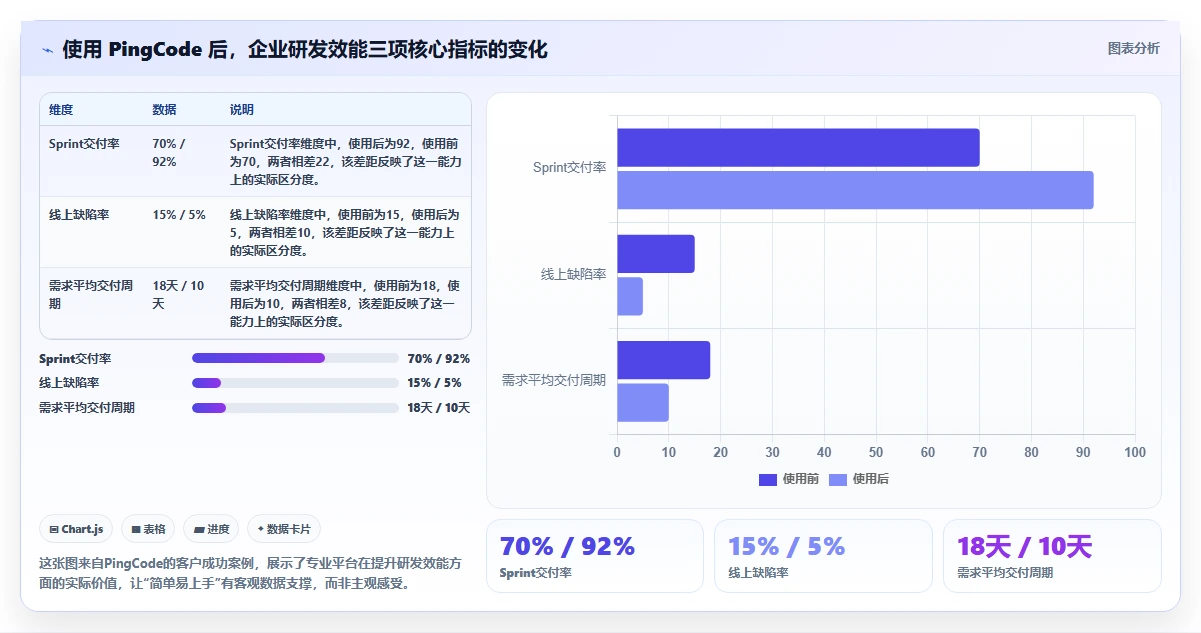
Task: Click the 需求平均交付周期 progress row label
Action: pos(87,407)
